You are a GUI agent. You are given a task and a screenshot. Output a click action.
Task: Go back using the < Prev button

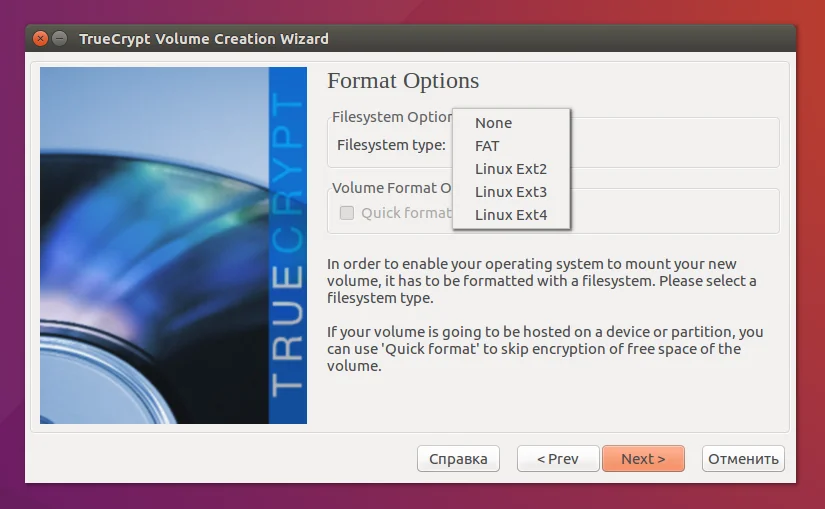(558, 458)
